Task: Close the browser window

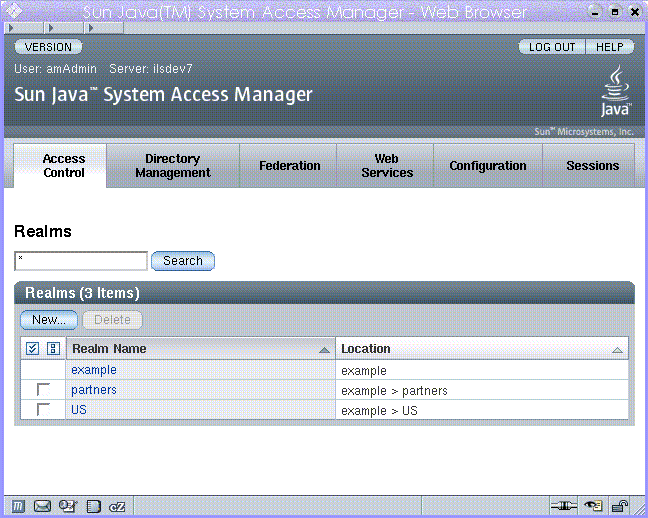Action: (x=635, y=12)
